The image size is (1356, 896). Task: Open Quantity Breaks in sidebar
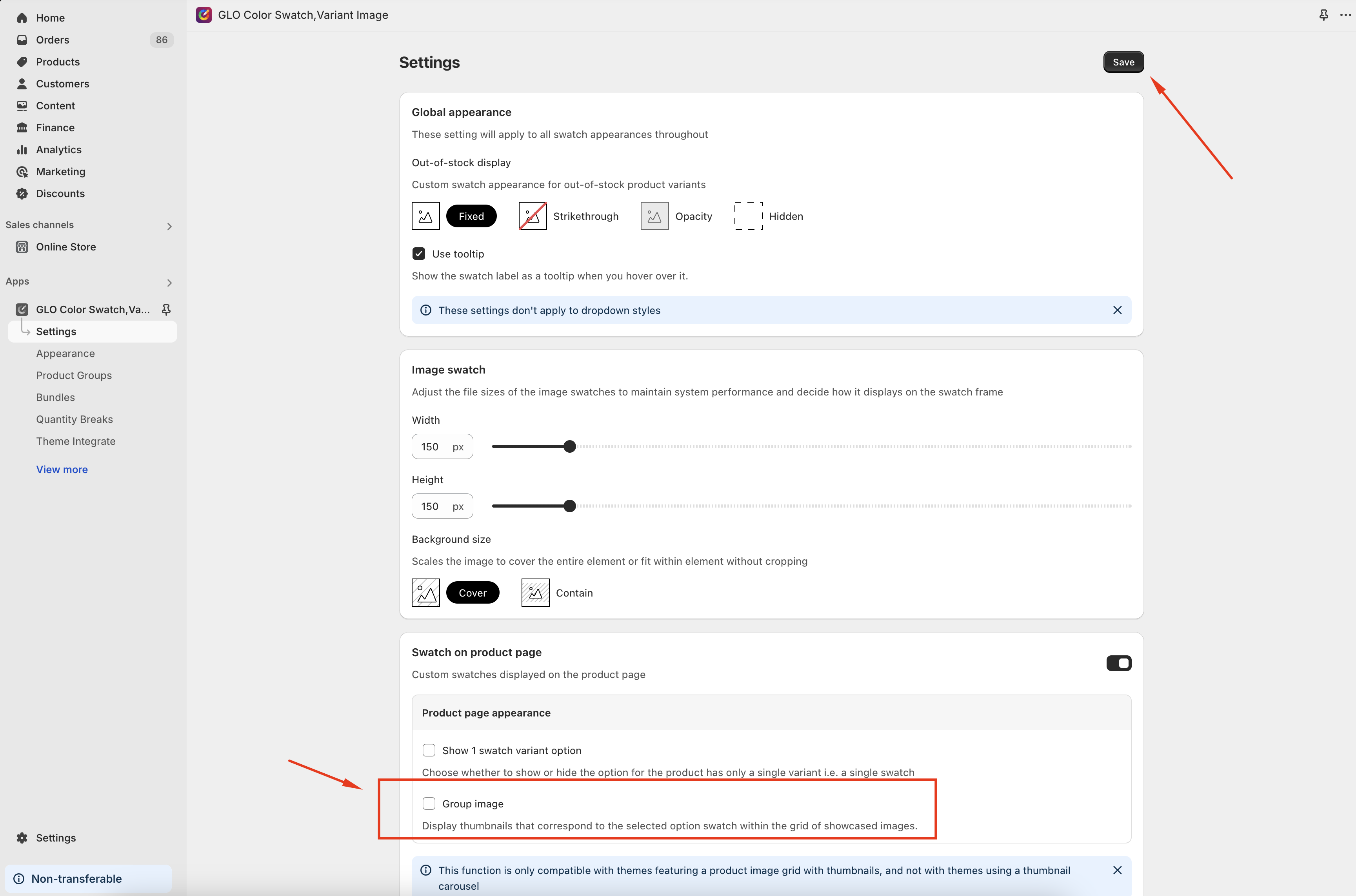[x=75, y=419]
